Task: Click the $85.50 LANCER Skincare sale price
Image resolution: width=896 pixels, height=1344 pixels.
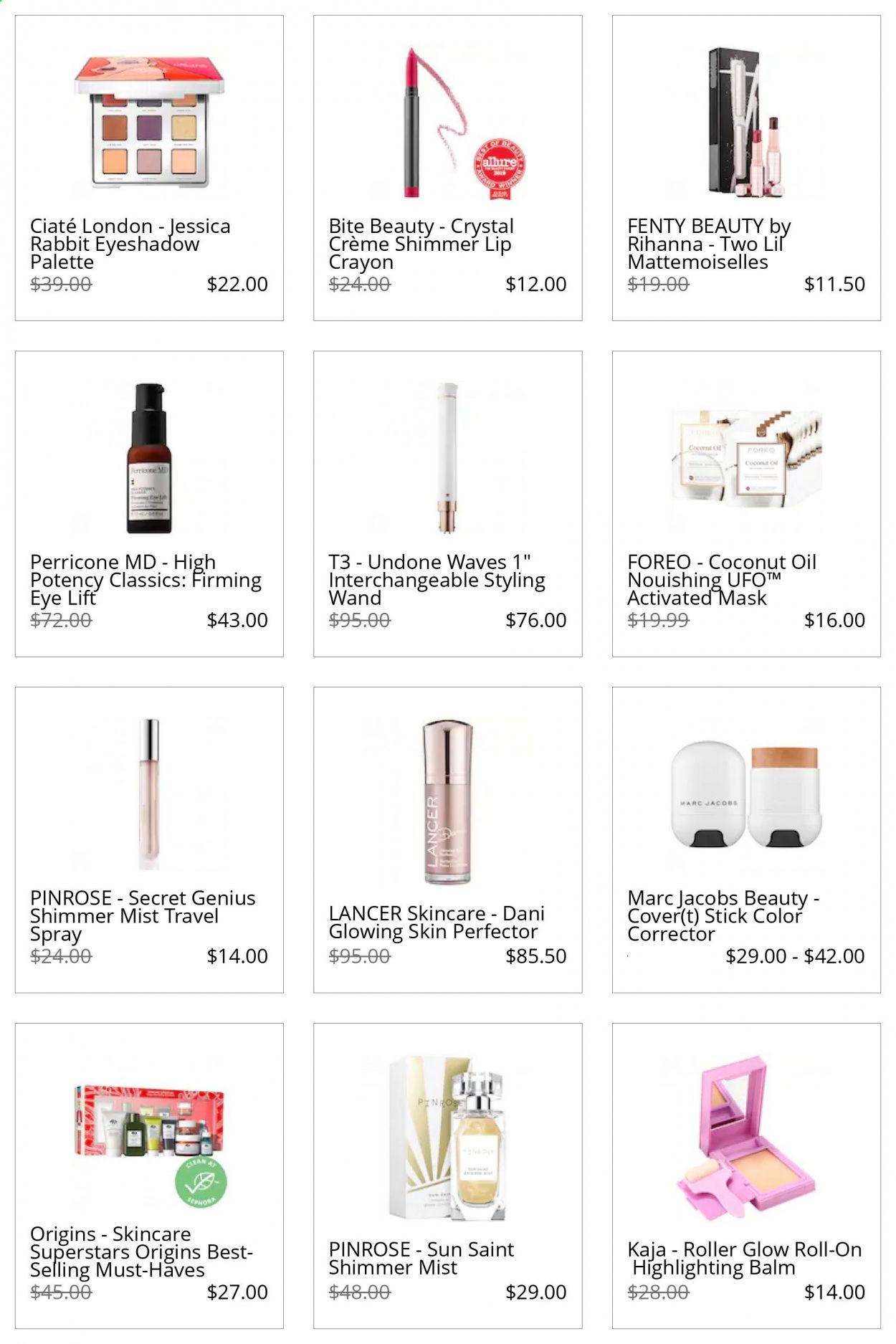Action: (x=536, y=956)
